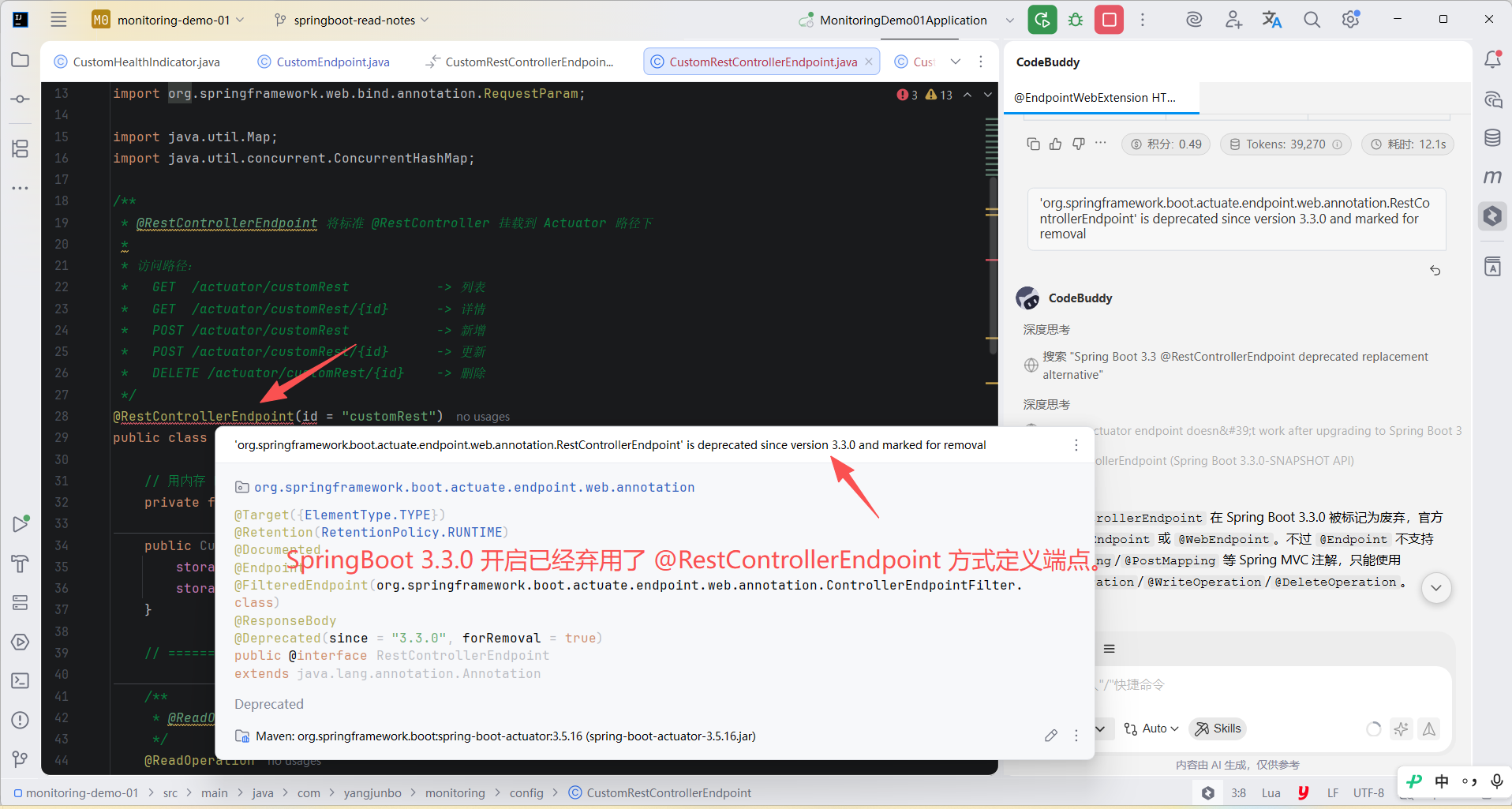
Task: Start debugging with the bug icon
Action: [x=1076, y=20]
